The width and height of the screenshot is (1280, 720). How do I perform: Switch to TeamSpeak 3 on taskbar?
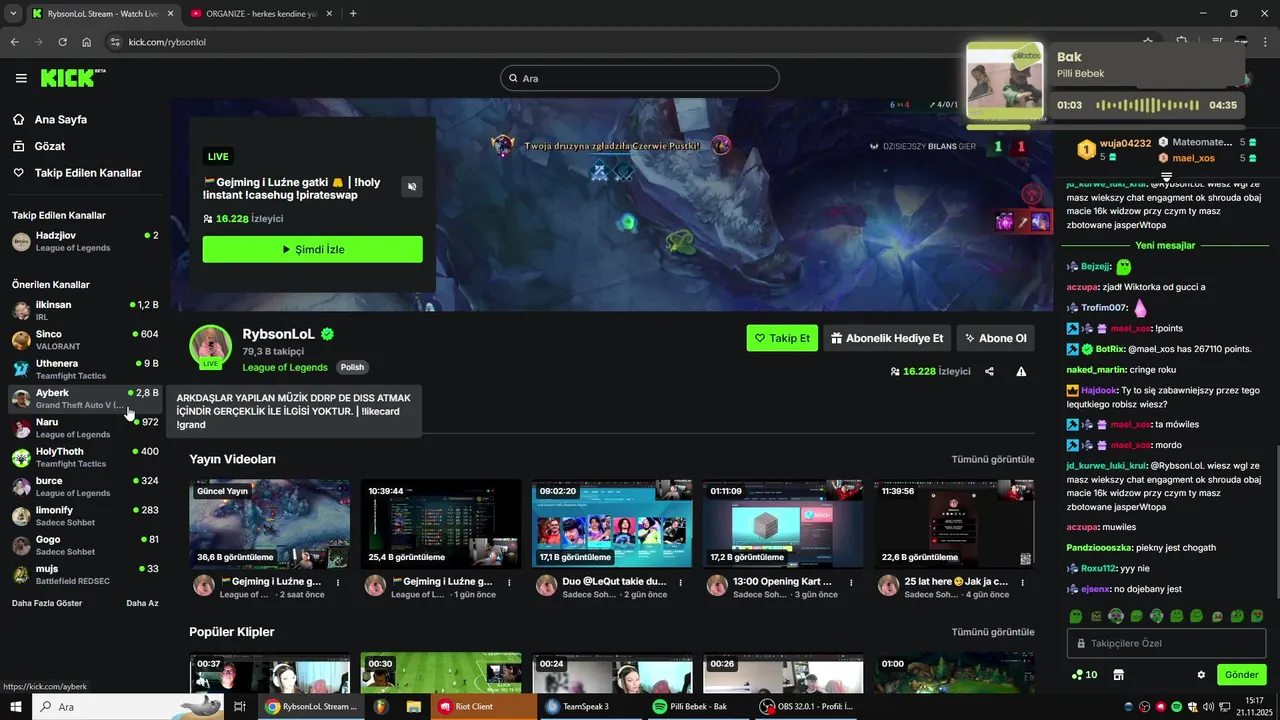click(590, 706)
